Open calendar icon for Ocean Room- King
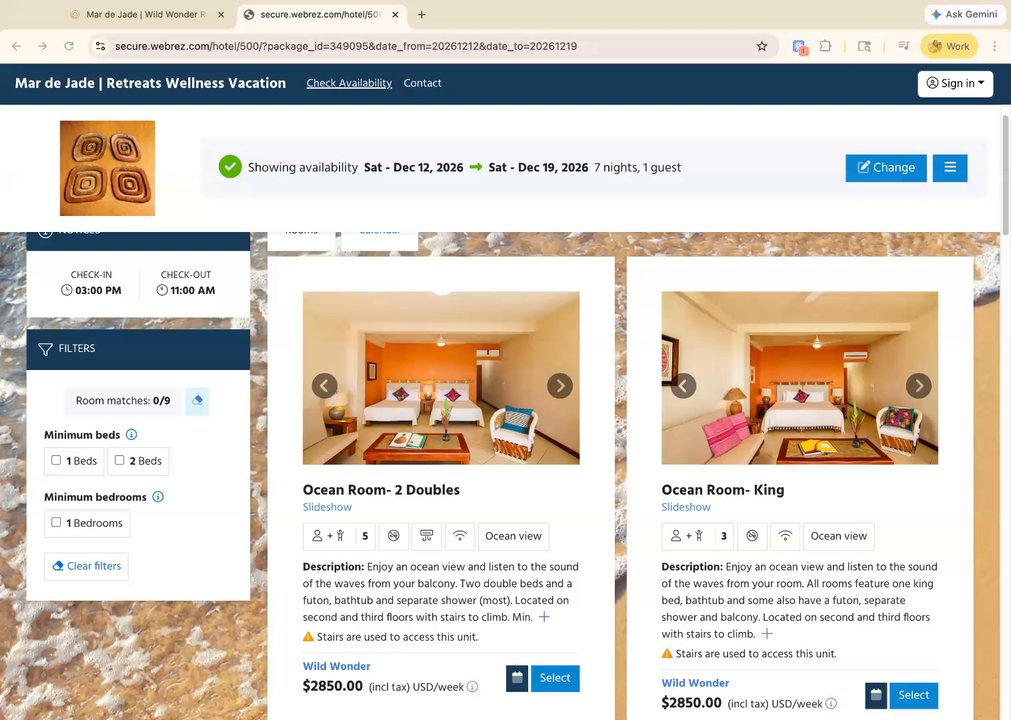Image resolution: width=1011 pixels, height=720 pixels. click(x=876, y=696)
